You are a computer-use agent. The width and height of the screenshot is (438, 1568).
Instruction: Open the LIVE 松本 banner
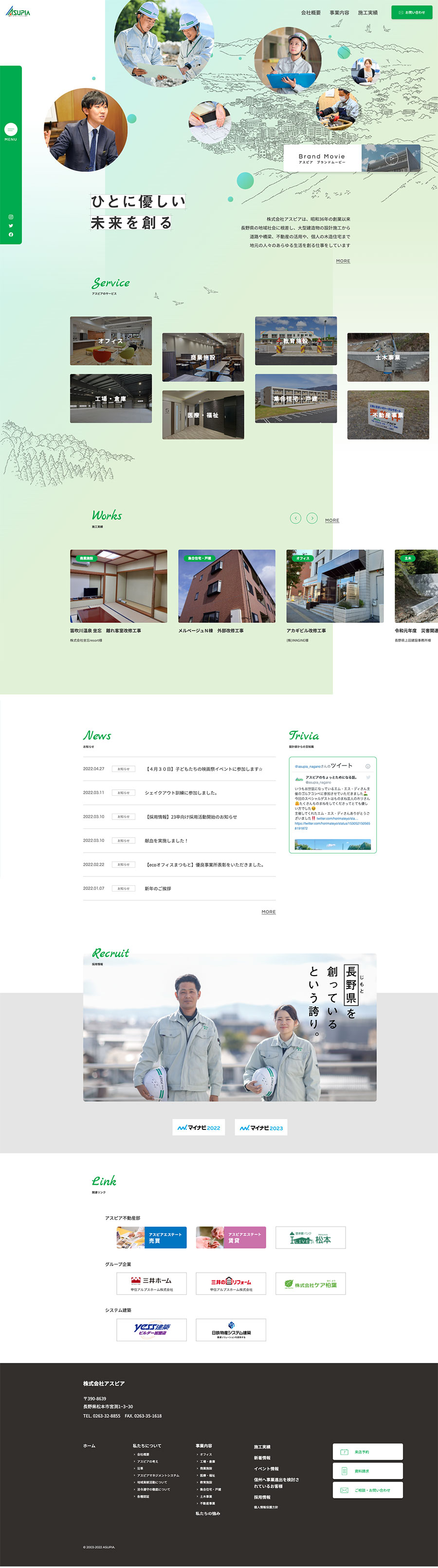click(x=310, y=1237)
